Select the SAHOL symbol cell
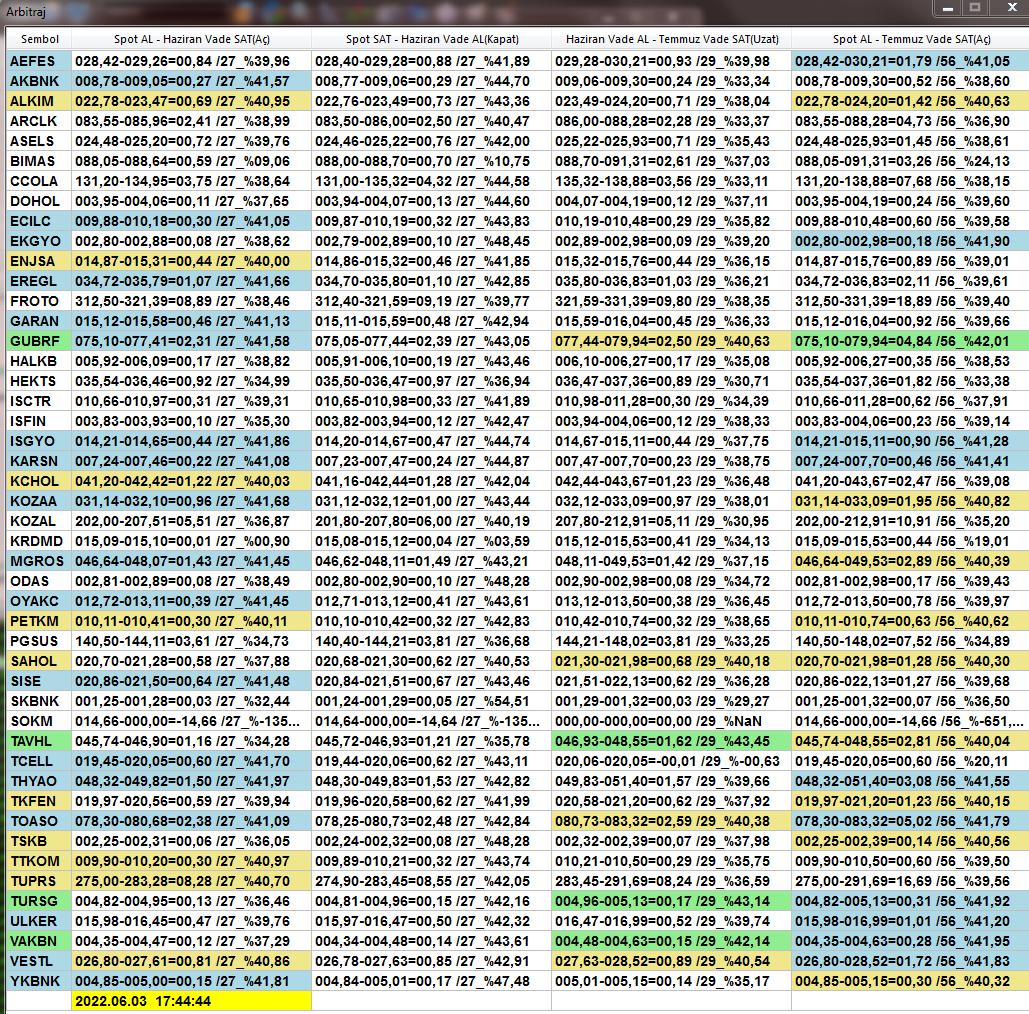This screenshot has width=1029, height=1014. pyautogui.click(x=39, y=662)
